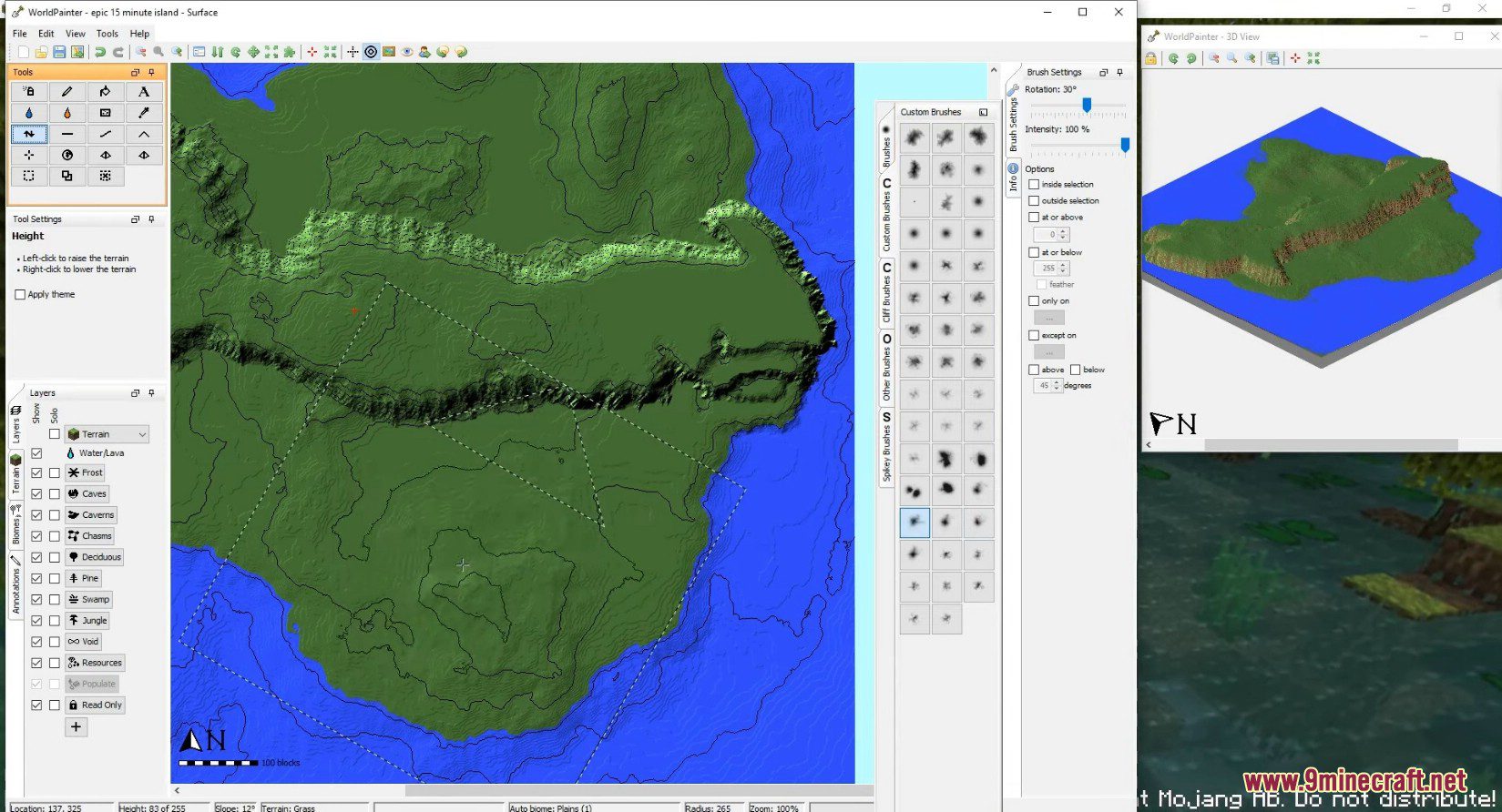The width and height of the screenshot is (1502, 812).
Task: Open the Terrain dropdown in Layers
Action: click(x=107, y=434)
